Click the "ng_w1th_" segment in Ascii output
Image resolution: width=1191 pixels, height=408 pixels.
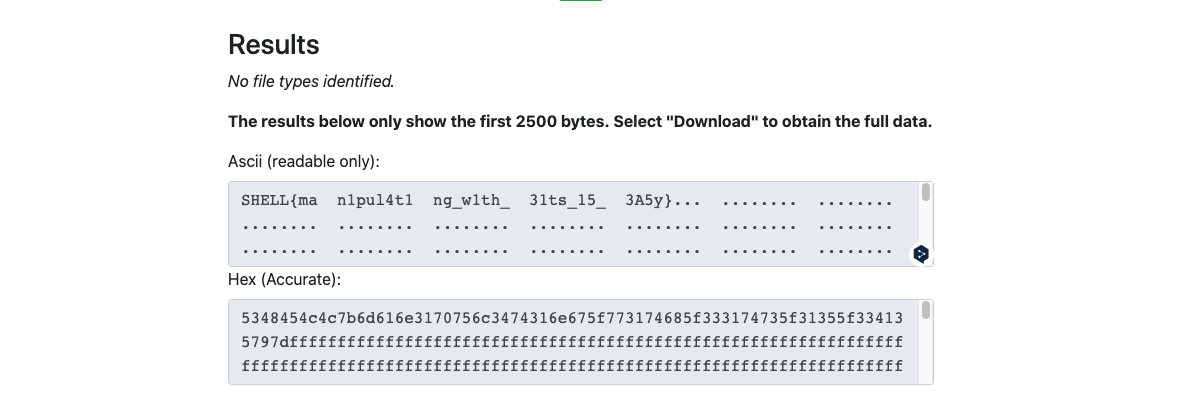click(471, 201)
